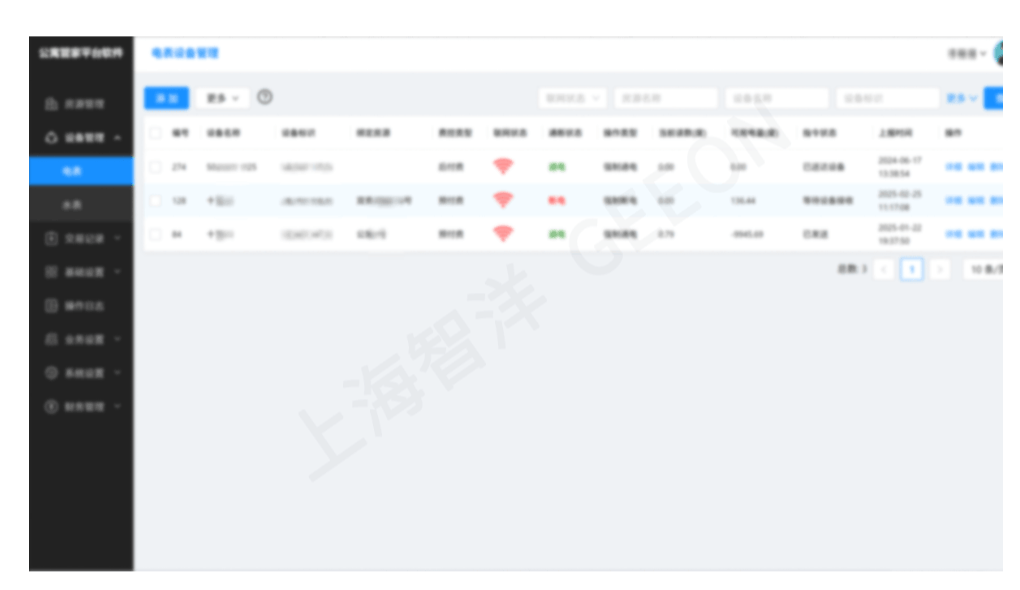Viewport: 1020px width, 590px height.
Task: Click the Wi-Fi status icon in row 274
Action: pos(503,167)
